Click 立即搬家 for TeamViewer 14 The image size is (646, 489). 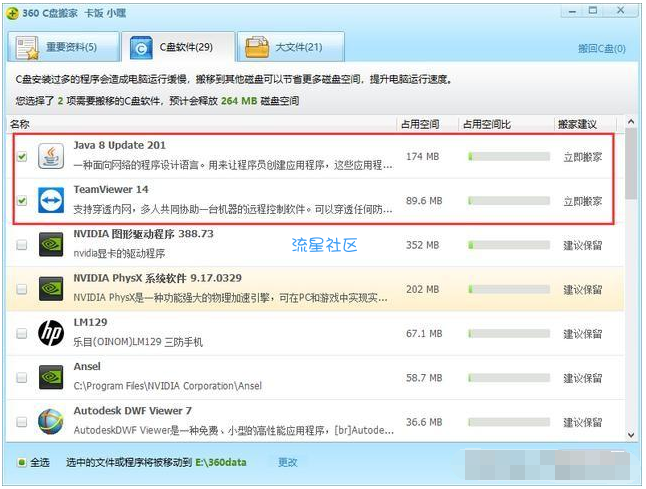click(583, 201)
